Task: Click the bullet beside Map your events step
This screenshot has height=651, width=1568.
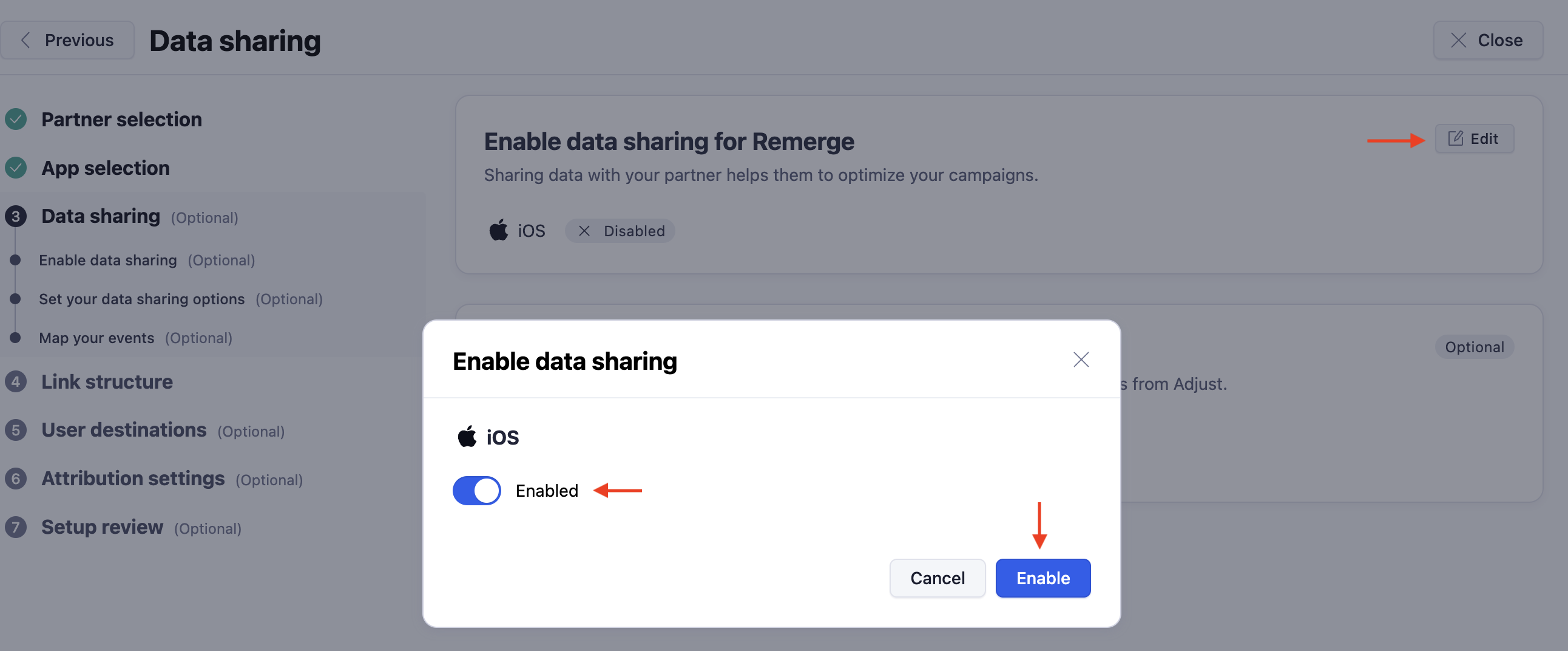Action: 15,338
